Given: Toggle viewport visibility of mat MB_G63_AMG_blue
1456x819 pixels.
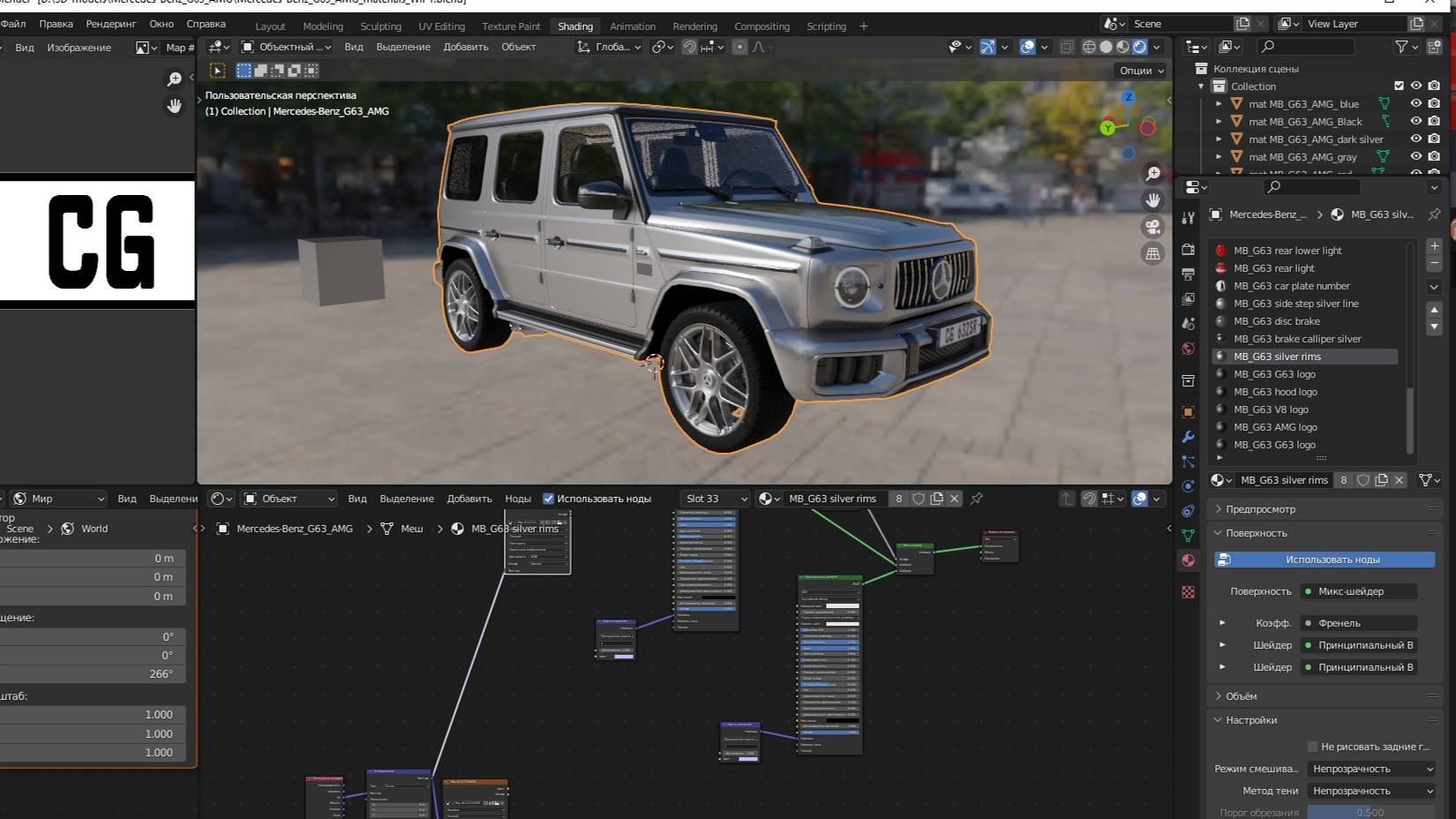Looking at the screenshot, I should tap(1416, 103).
